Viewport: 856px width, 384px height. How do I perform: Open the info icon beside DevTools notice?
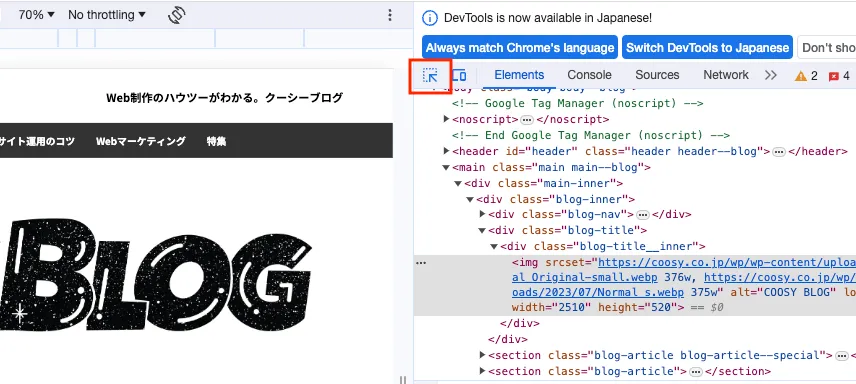430,17
